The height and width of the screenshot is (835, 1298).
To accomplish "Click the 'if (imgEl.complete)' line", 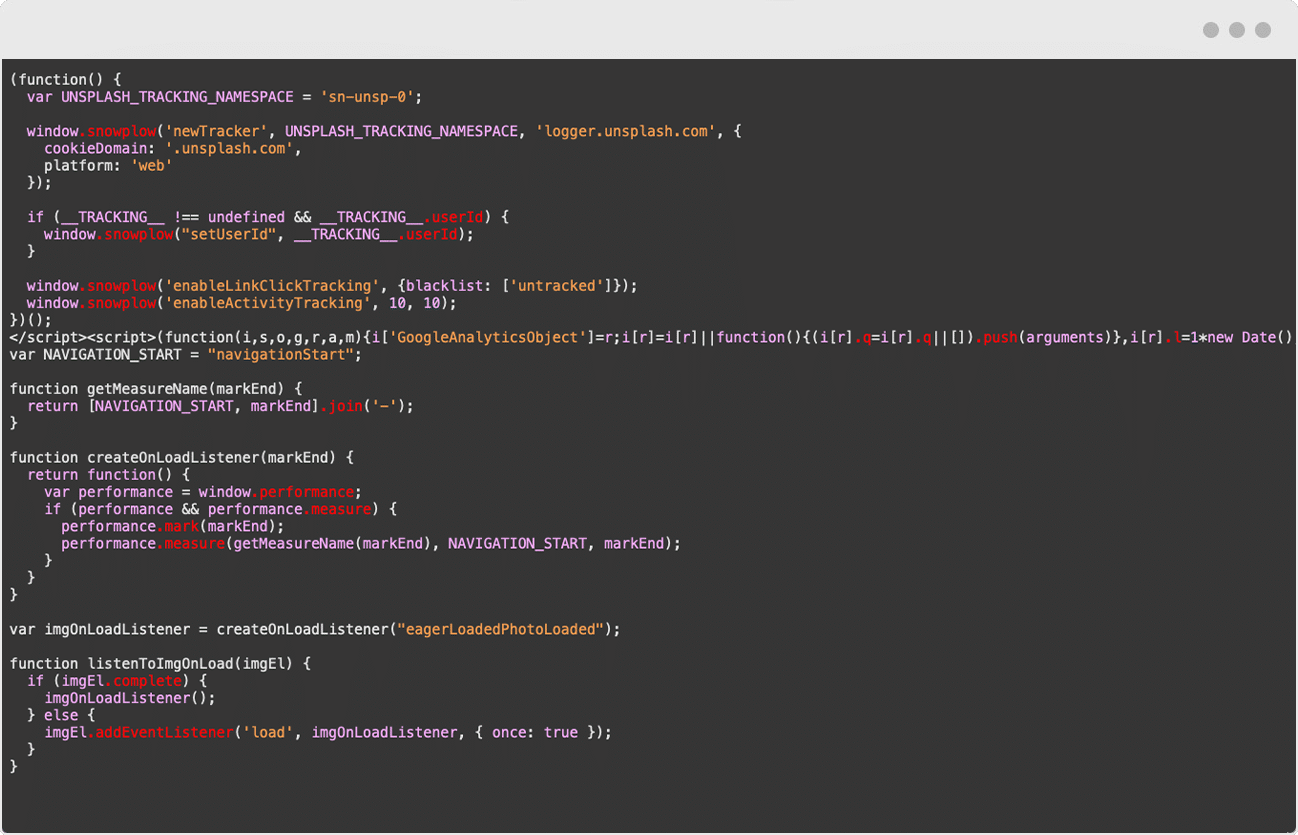I will pos(117,681).
